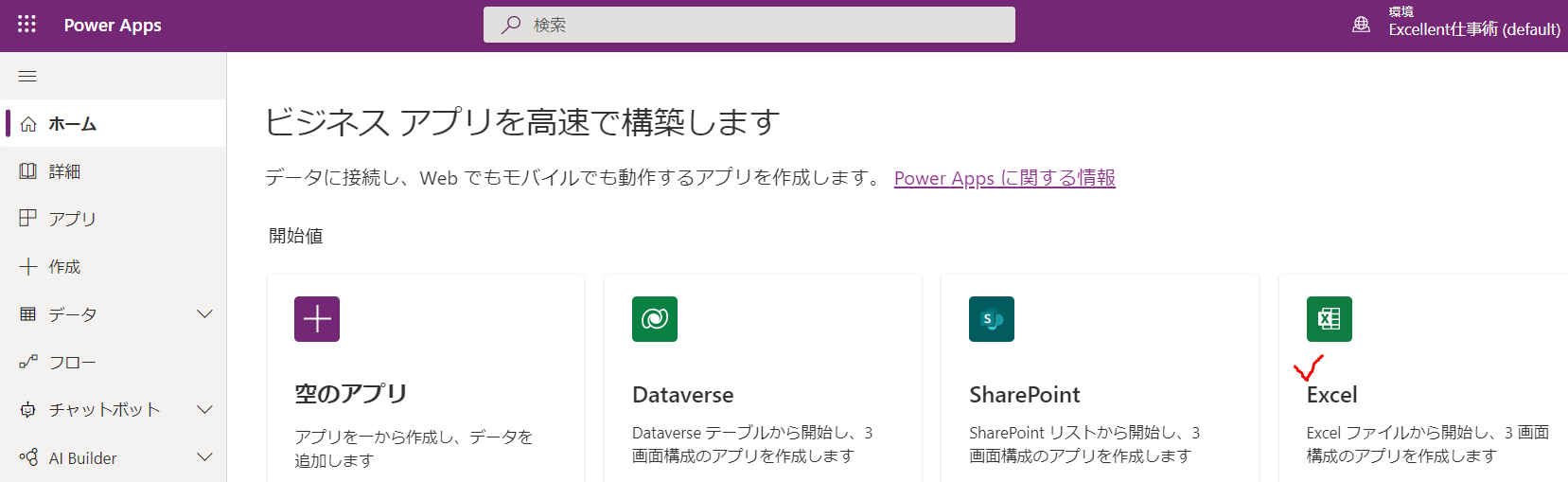This screenshot has width=1568, height=482.
Task: Click the environment globe icon
Action: coord(1361,25)
